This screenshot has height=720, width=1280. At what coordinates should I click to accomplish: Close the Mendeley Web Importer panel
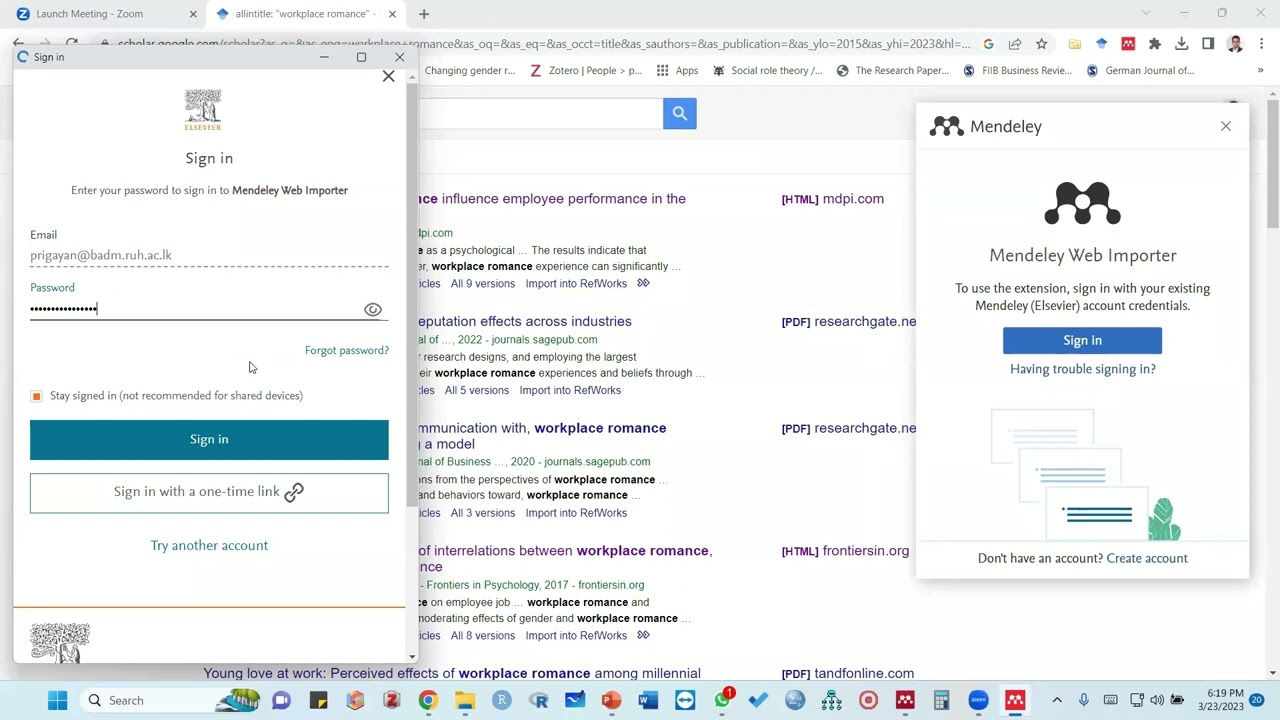(x=1225, y=126)
